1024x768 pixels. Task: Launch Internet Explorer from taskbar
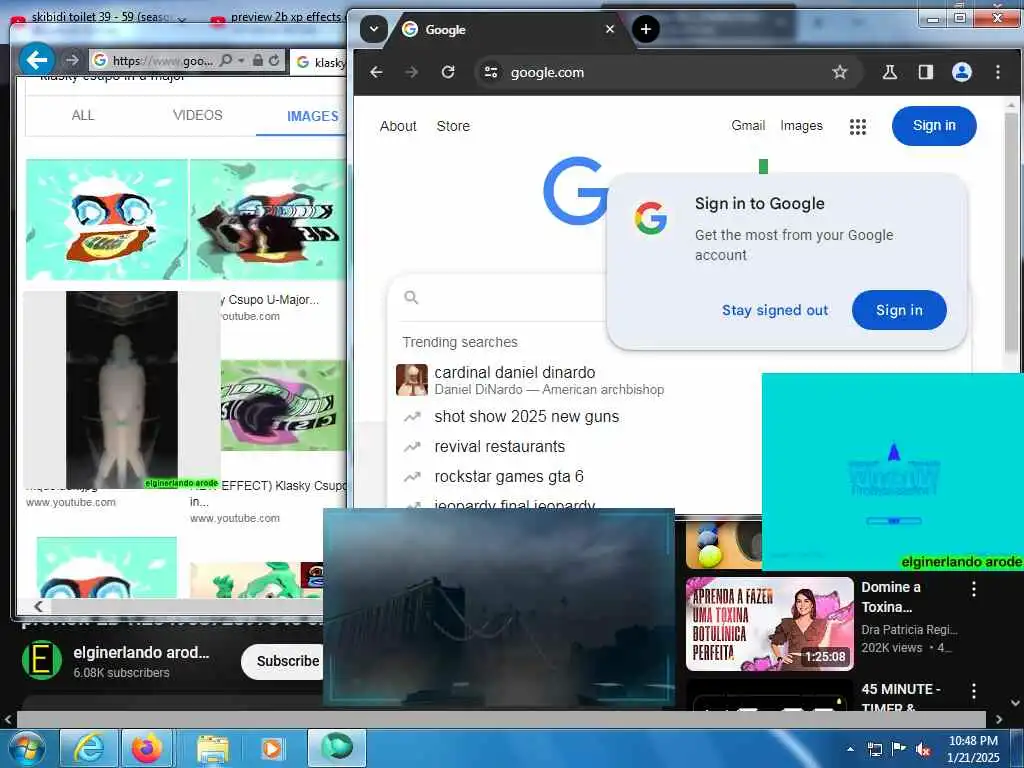pyautogui.click(x=88, y=748)
